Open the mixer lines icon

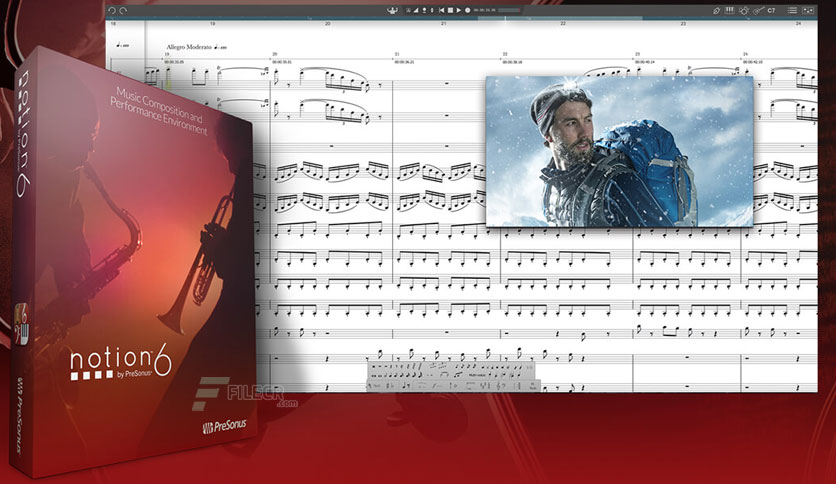[x=792, y=10]
